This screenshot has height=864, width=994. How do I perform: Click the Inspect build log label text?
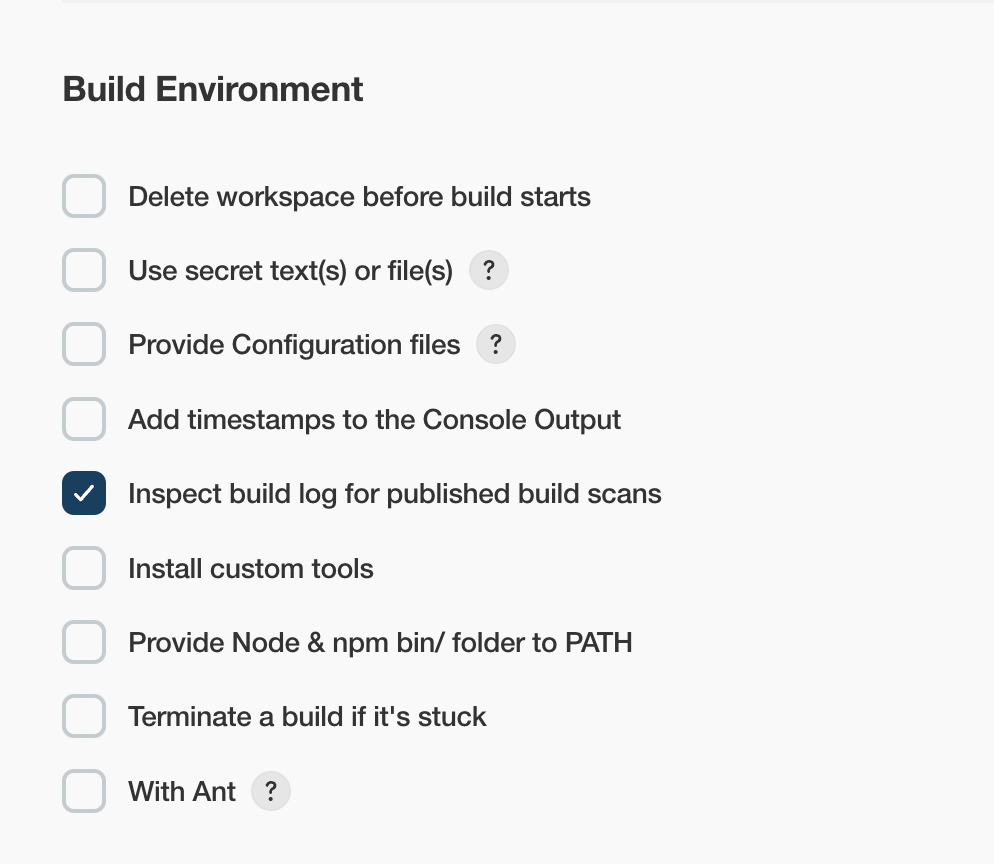point(395,494)
